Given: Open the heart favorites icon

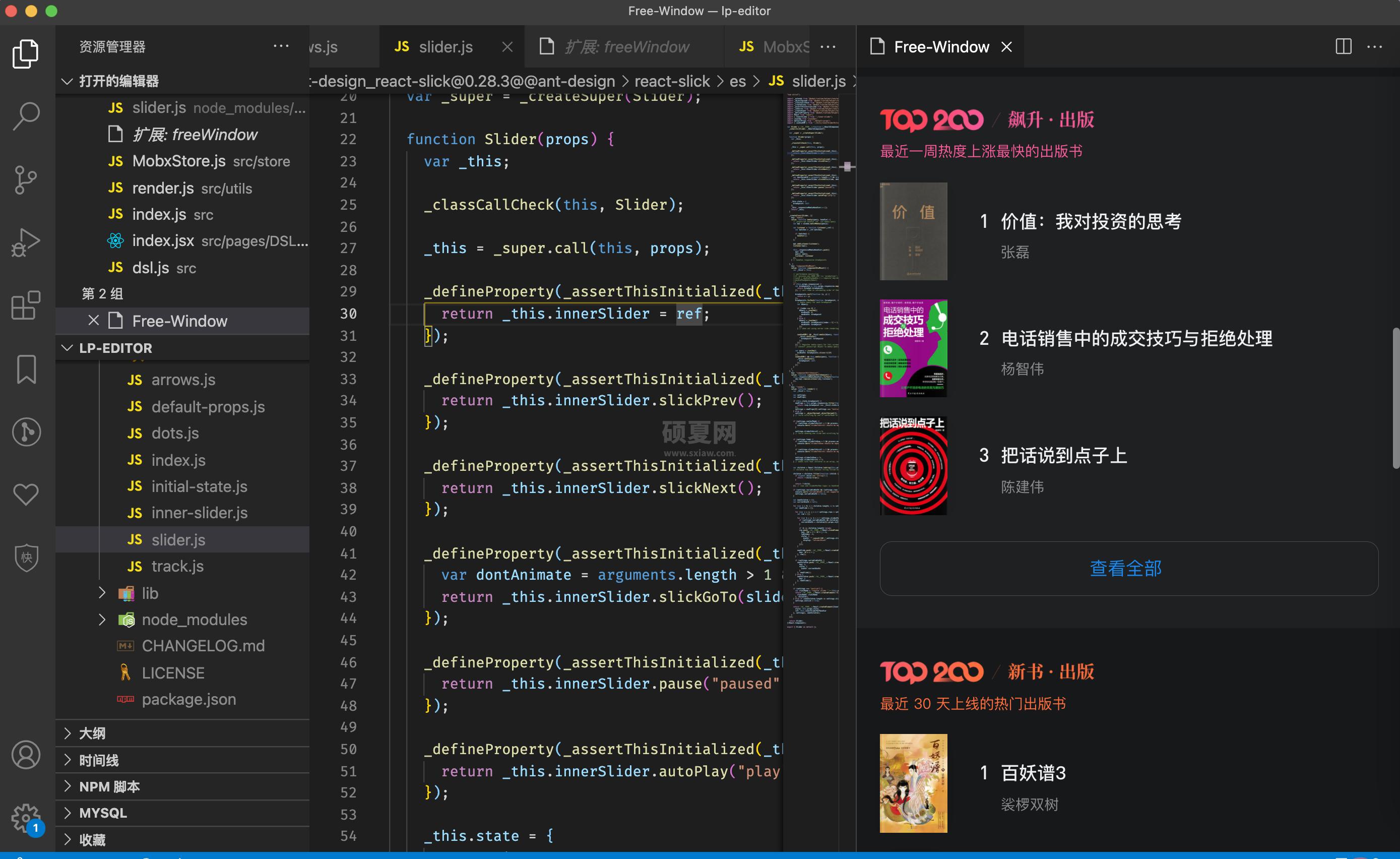Looking at the screenshot, I should pyautogui.click(x=26, y=494).
